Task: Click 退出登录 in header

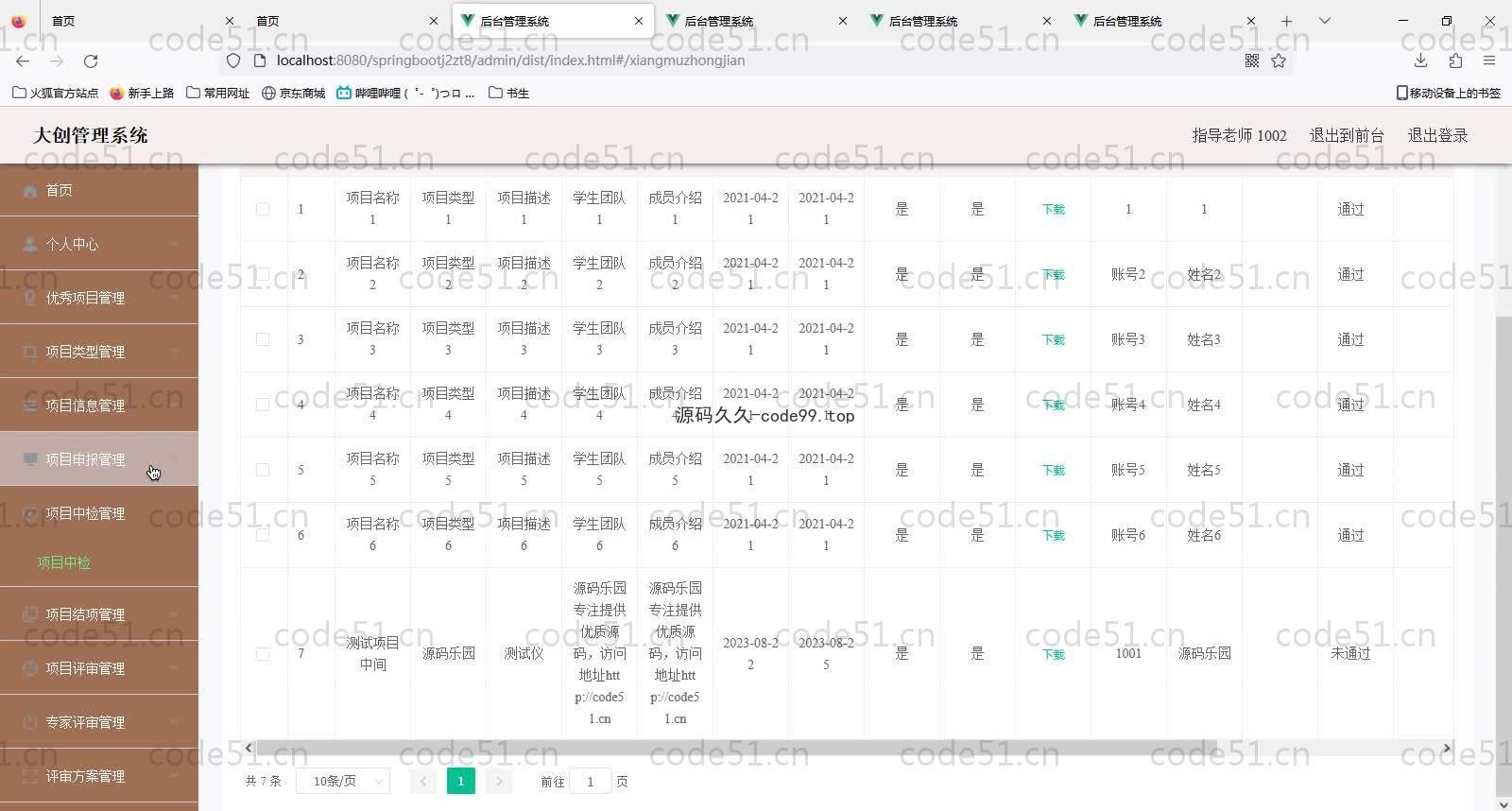Action: click(1437, 135)
